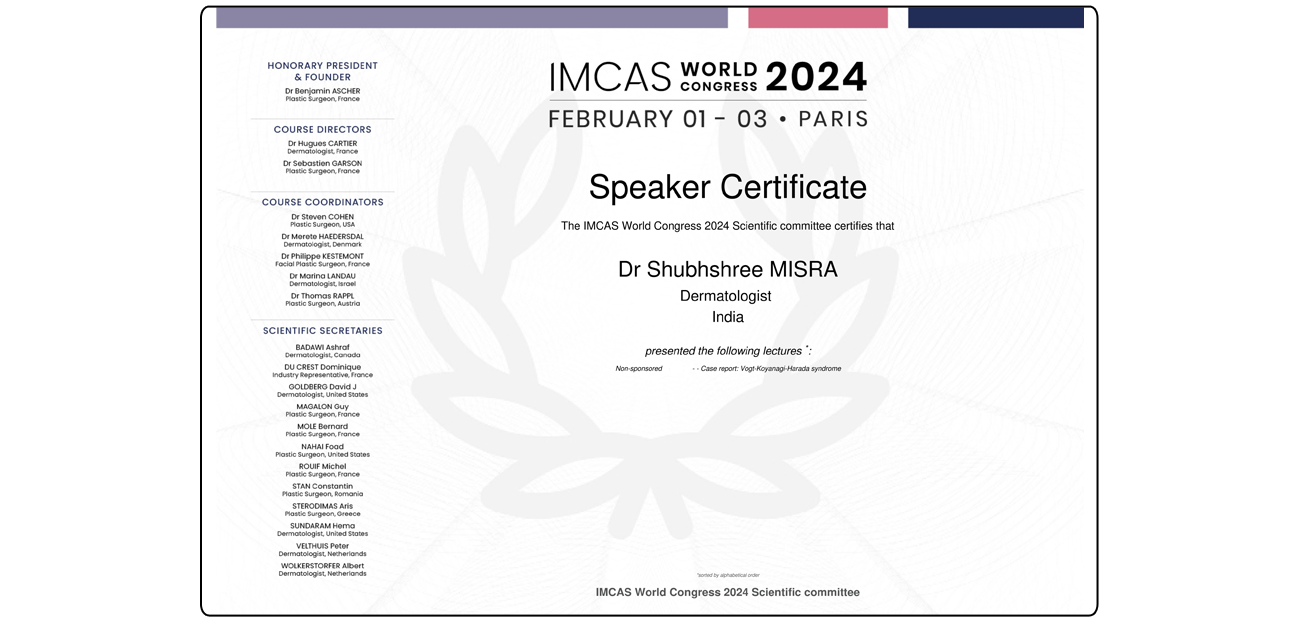Select the name "MOLE Bernard"

[322, 427]
